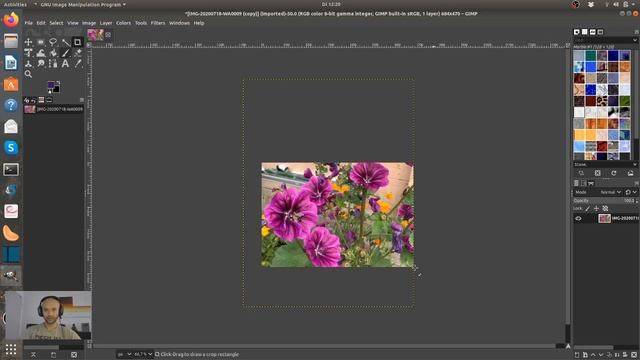Select the Smudge tool
Viewport: 640px width, 360px height.
pos(40,64)
